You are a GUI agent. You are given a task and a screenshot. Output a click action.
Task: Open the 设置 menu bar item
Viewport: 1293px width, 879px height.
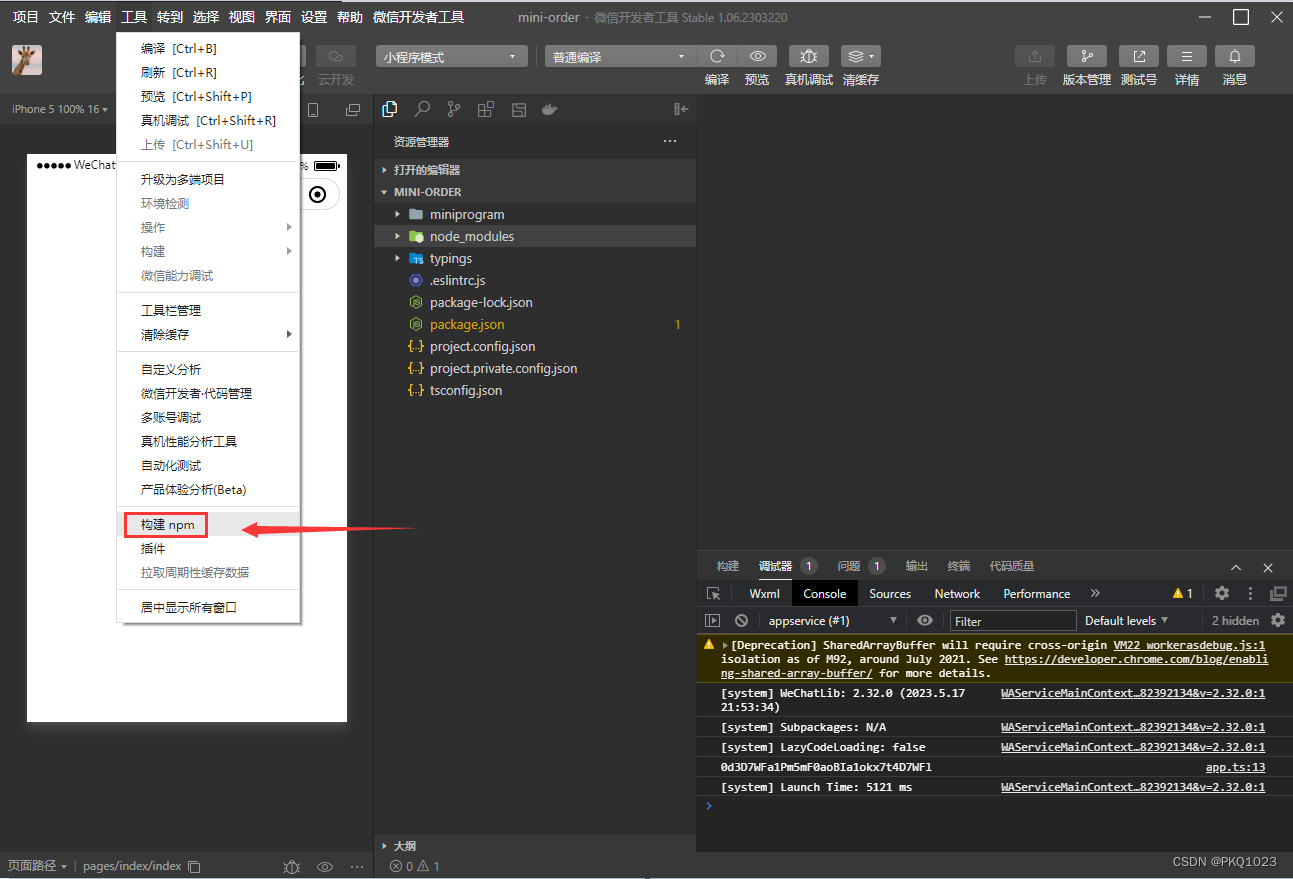click(314, 17)
